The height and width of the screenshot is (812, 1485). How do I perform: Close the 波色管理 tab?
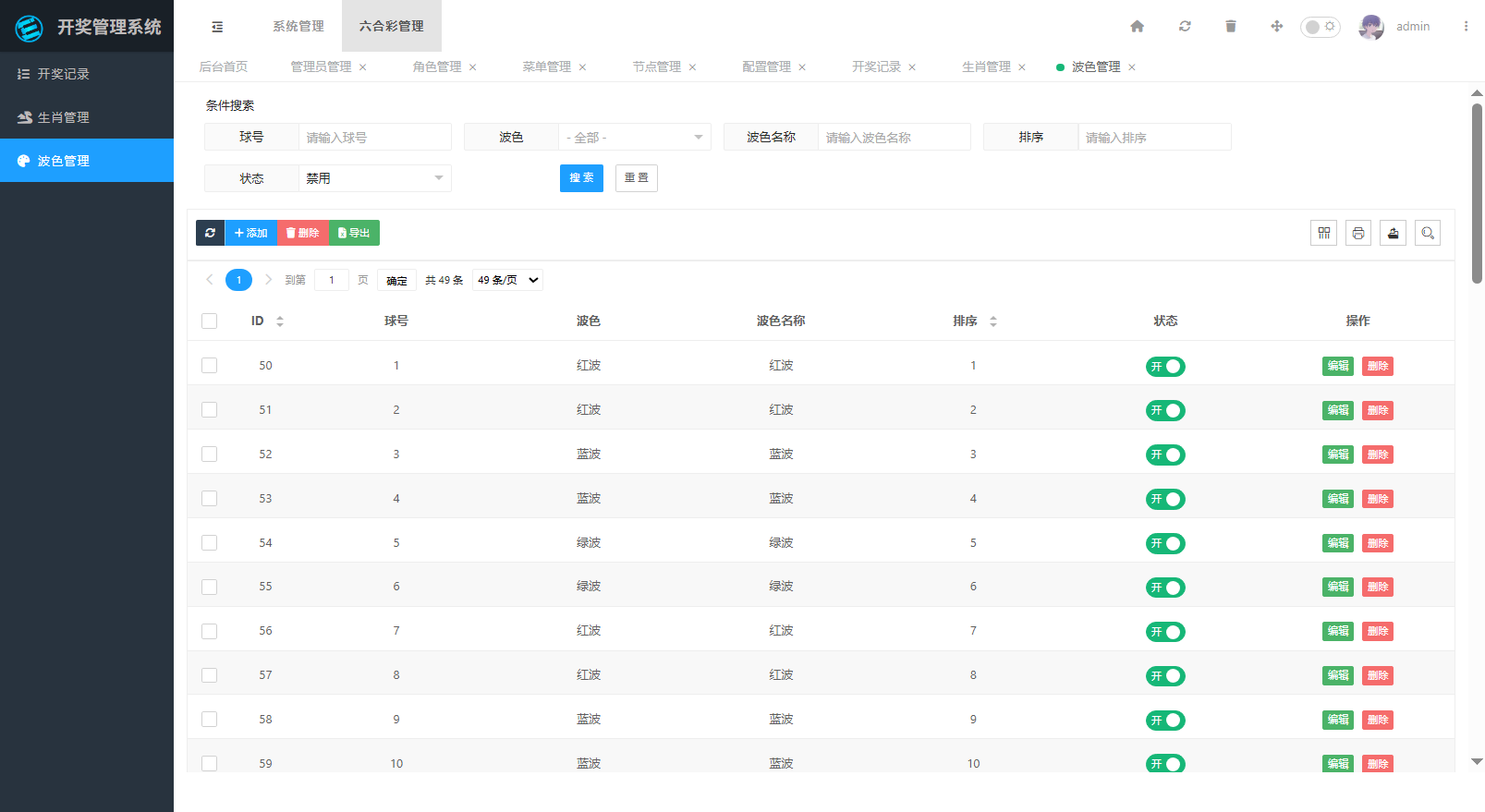pos(1132,67)
